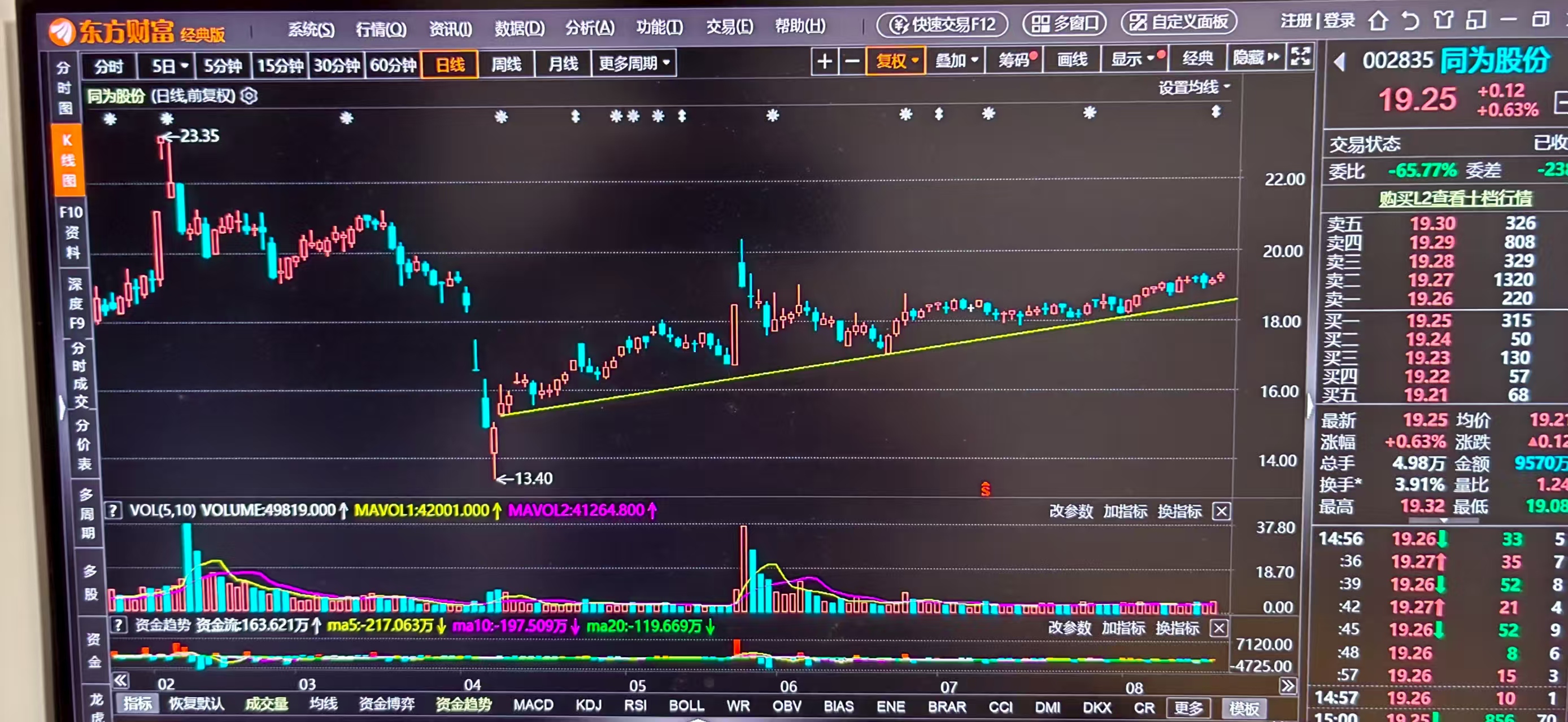1568x722 pixels.
Task: Open chart settings gear next to 同为股份
Action: [x=249, y=96]
